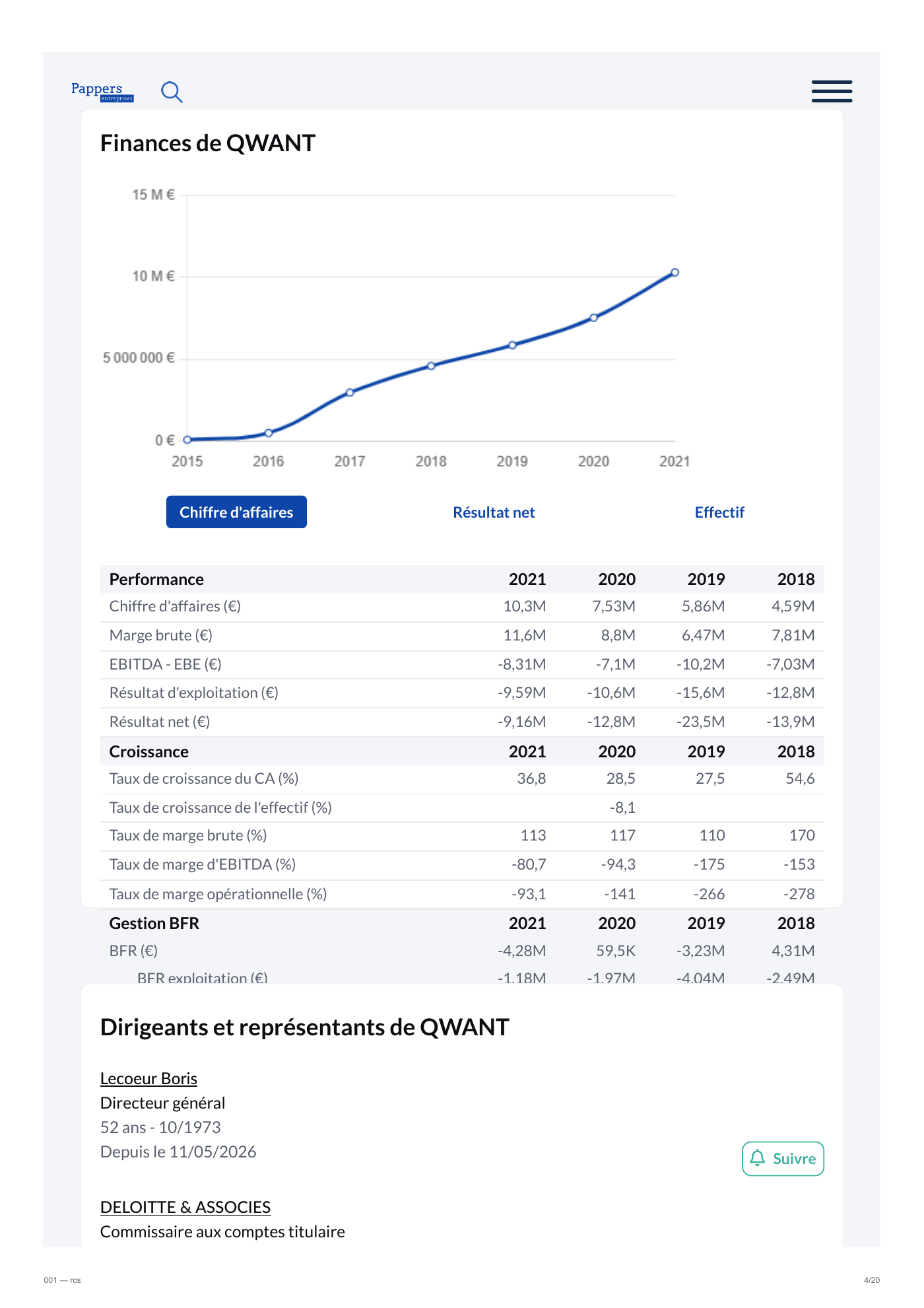The image size is (924, 1308).
Task: Open the hamburger menu
Action: [x=832, y=91]
